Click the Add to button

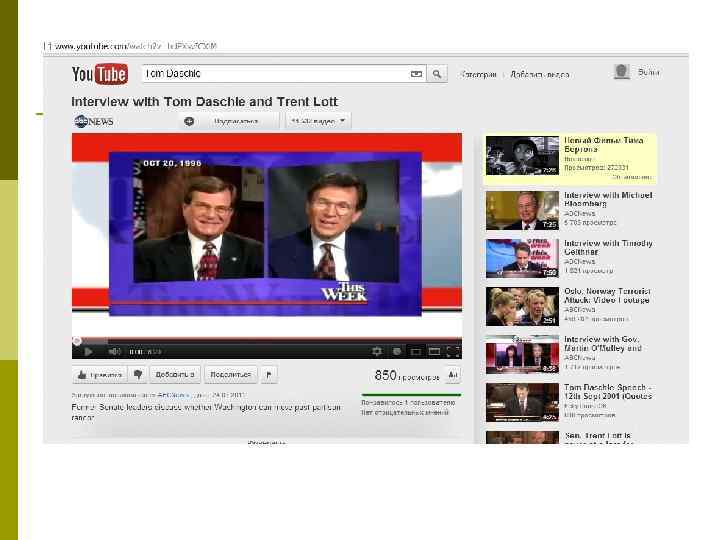[x=174, y=375]
